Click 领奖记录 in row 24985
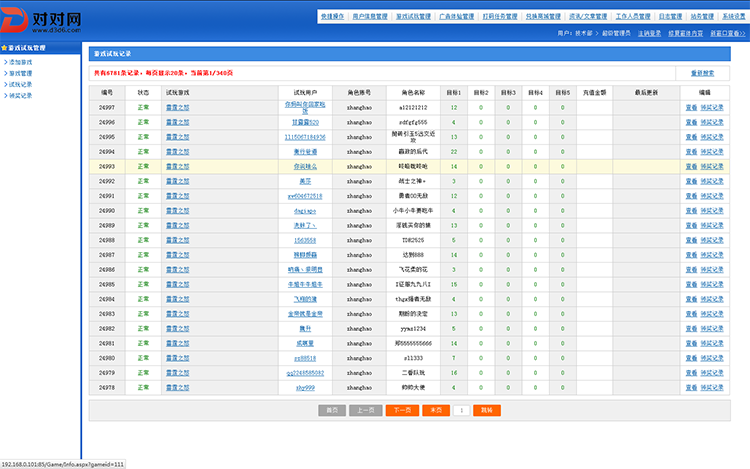Viewport: 750px width, 469px height. [x=712, y=284]
